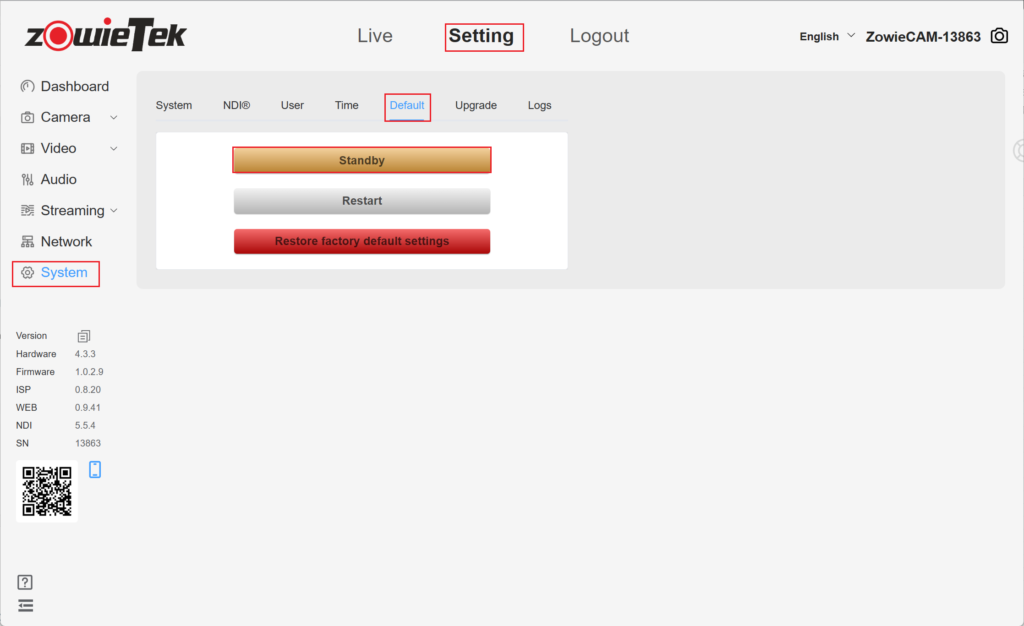Collapse the sidebar using the menu icon
The height and width of the screenshot is (626, 1024).
[26, 605]
